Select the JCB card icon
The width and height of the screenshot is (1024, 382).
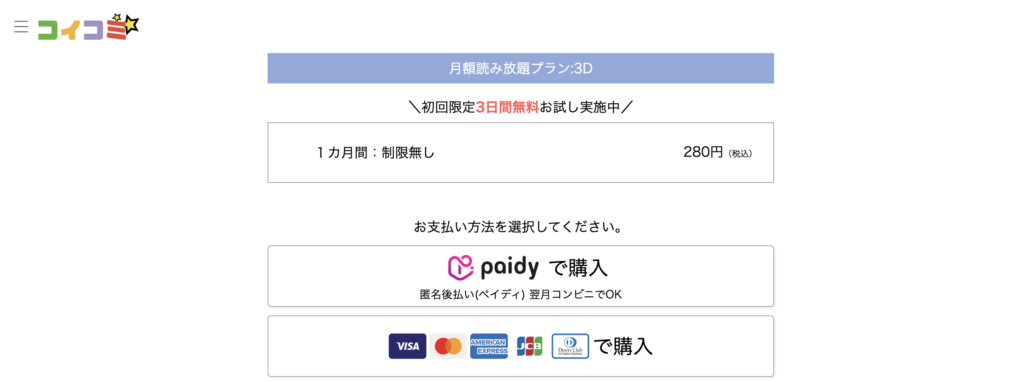[530, 347]
